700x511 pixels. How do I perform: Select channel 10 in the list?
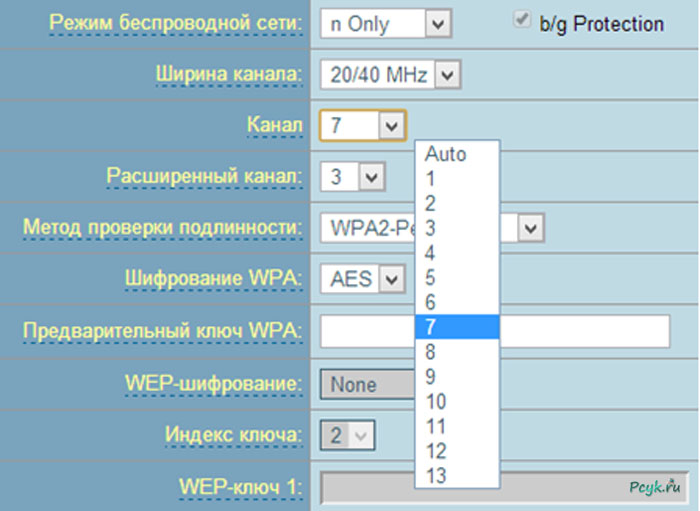pos(457,401)
